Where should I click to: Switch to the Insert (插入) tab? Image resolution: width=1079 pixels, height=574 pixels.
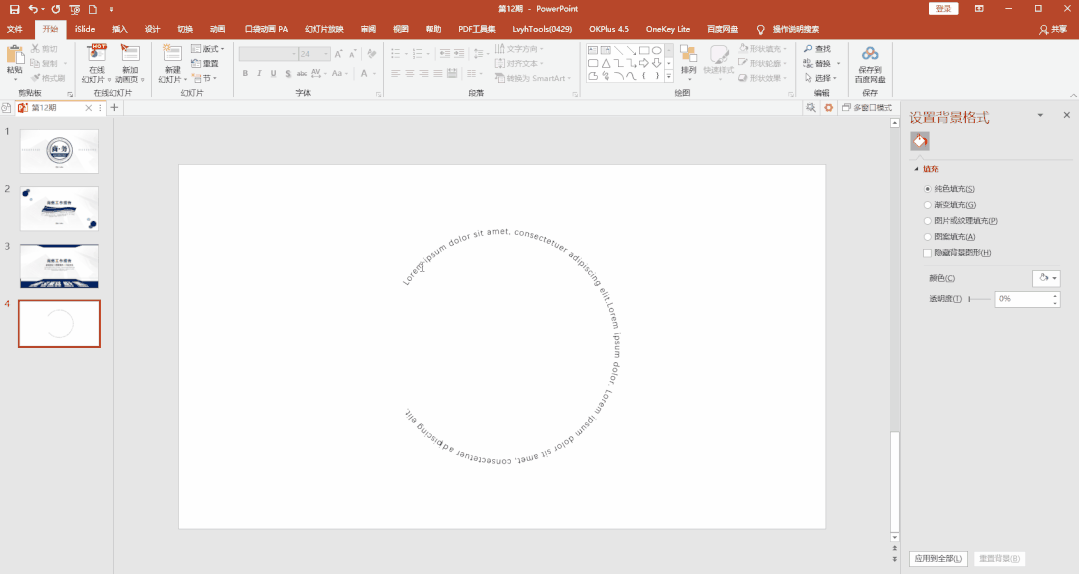pos(120,29)
